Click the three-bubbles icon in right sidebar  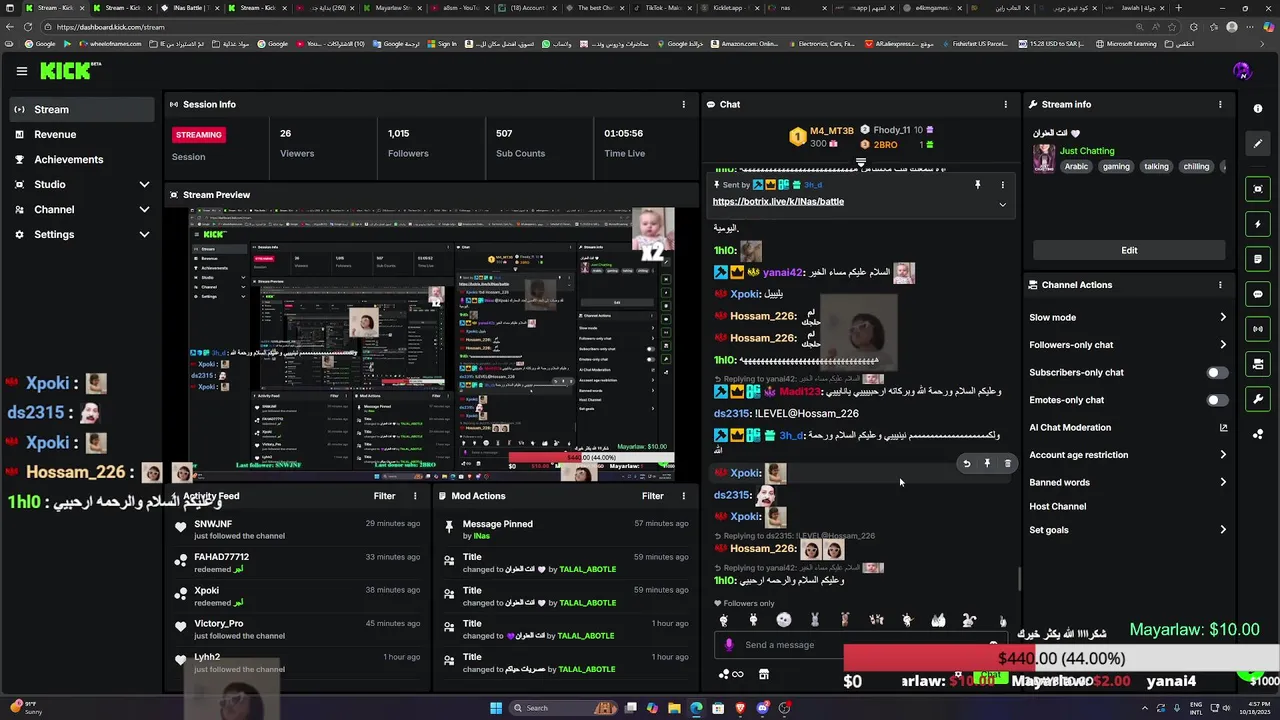pyautogui.click(x=1258, y=434)
